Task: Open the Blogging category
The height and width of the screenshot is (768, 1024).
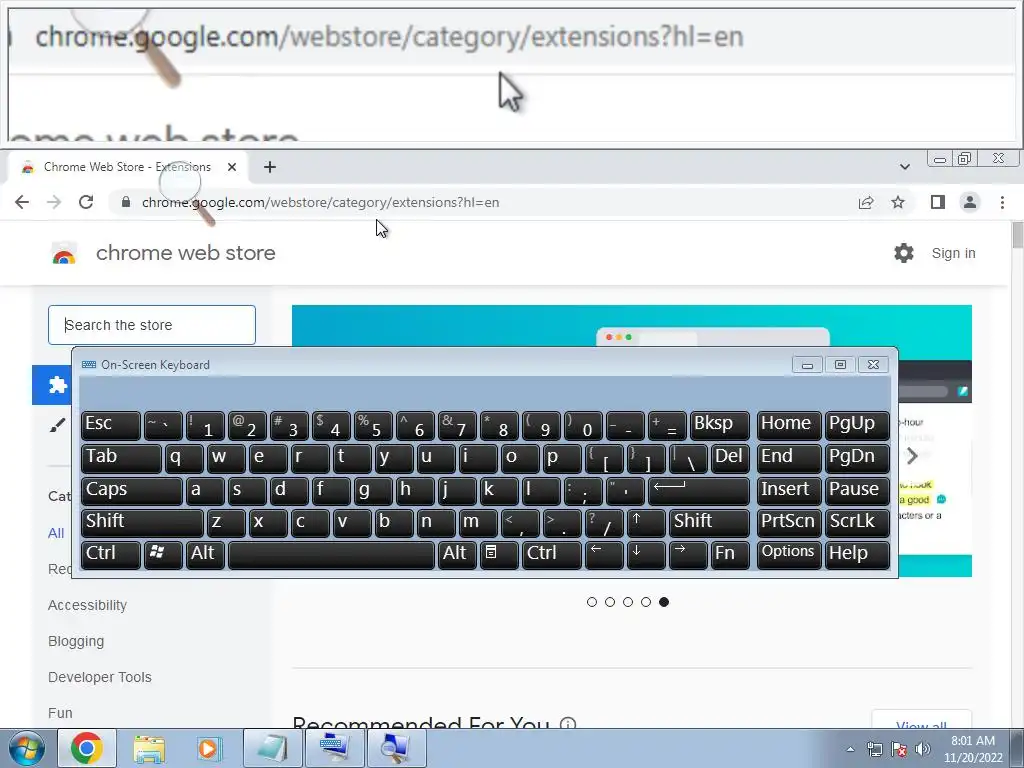Action: pyautogui.click(x=76, y=641)
